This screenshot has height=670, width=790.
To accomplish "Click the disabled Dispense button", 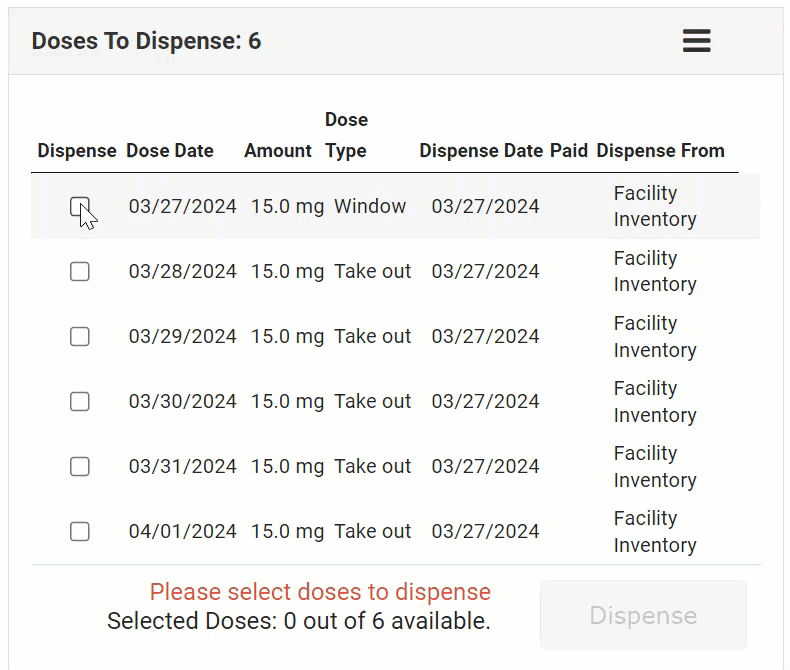I will coord(643,615).
